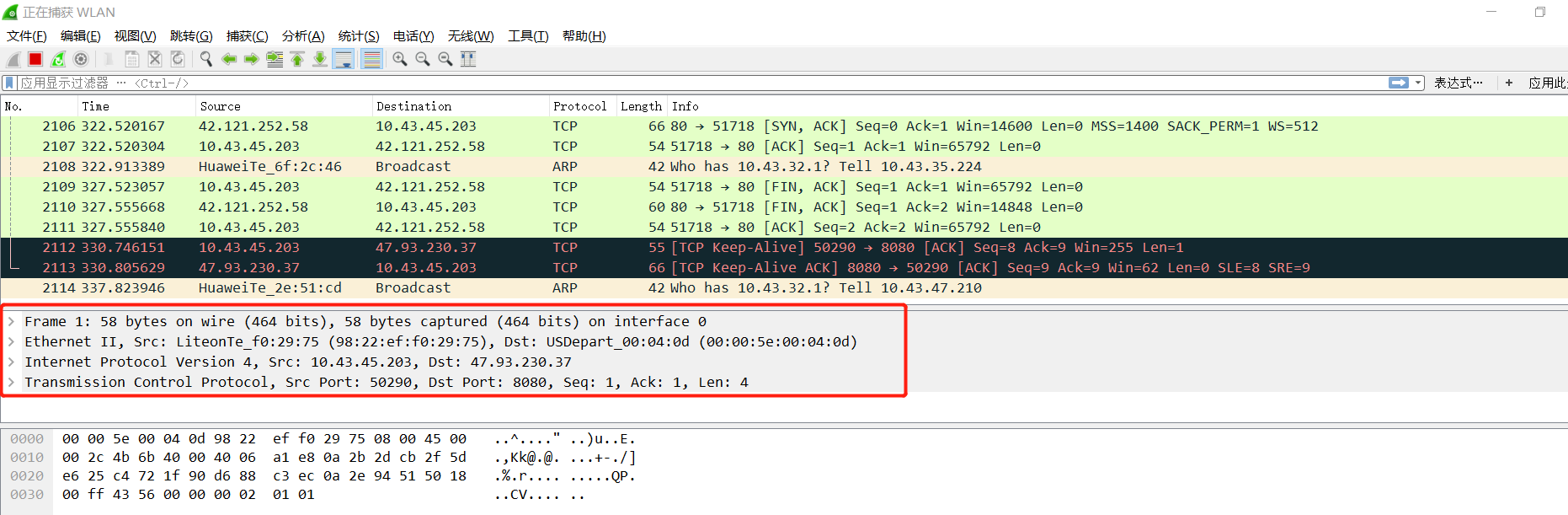Image resolution: width=1568 pixels, height=515 pixels.
Task: Open the 分析(A) menu
Action: [x=303, y=35]
